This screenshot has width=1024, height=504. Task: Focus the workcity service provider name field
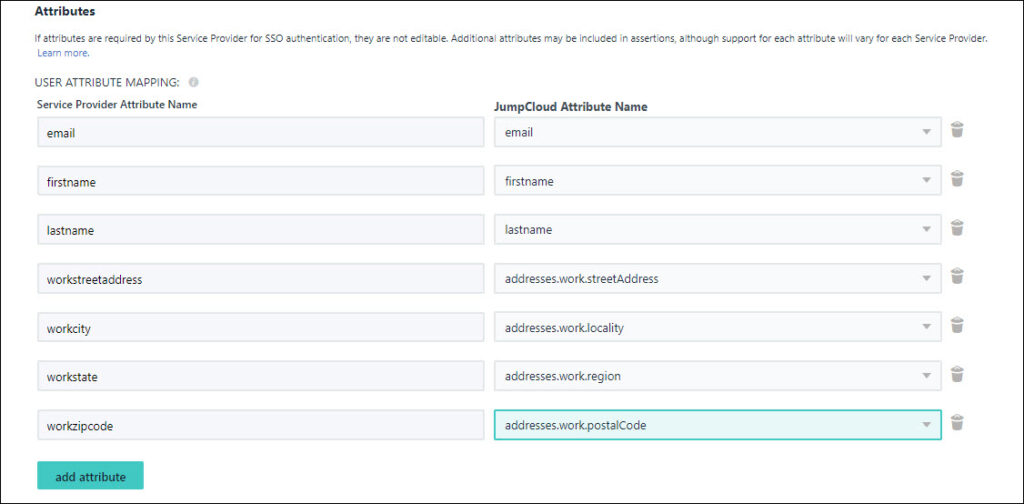pos(260,328)
